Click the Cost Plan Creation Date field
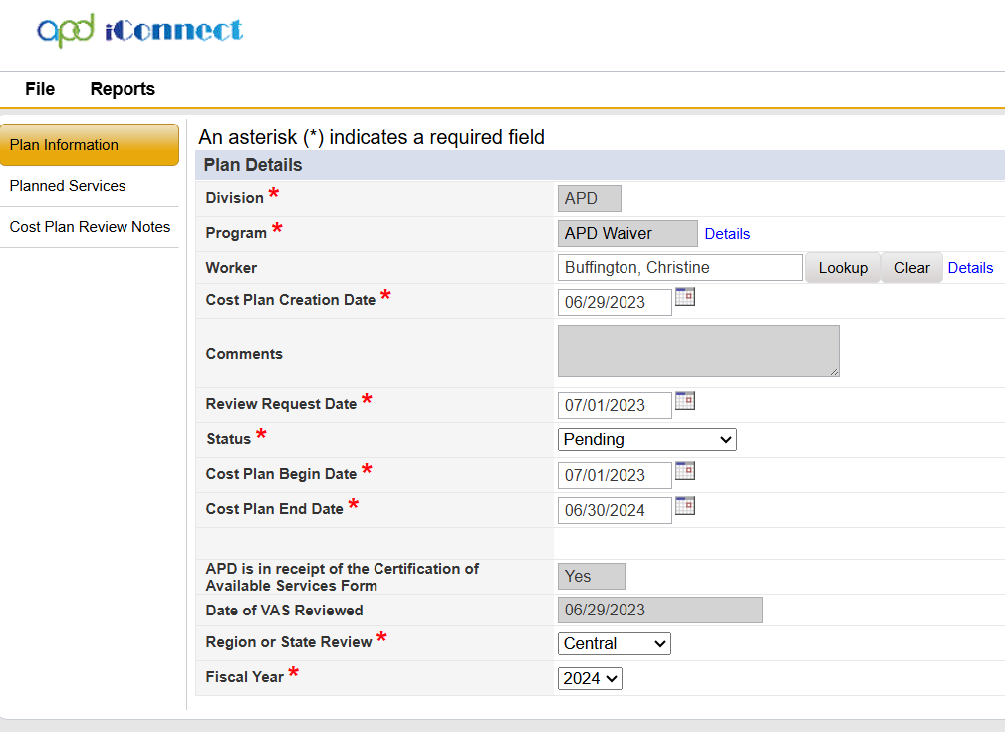Image resolution: width=1005 pixels, height=732 pixels. click(x=615, y=303)
